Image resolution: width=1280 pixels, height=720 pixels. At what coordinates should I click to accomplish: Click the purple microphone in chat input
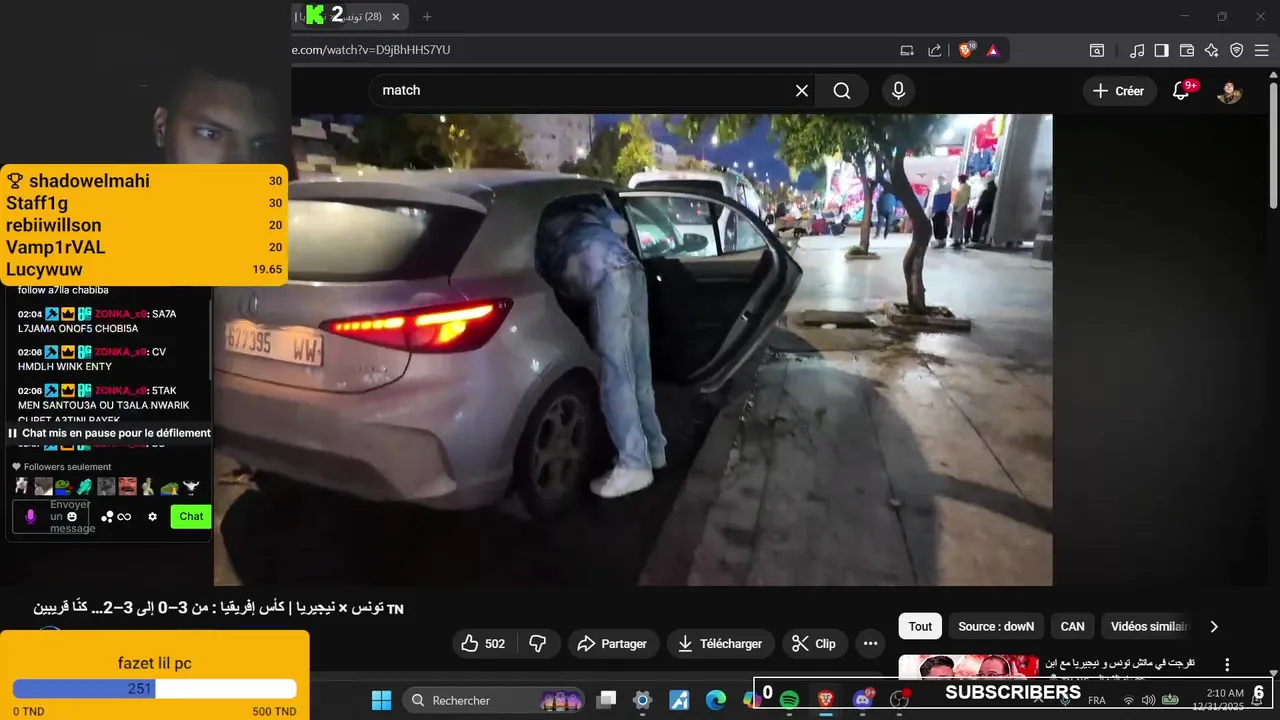click(x=30, y=517)
